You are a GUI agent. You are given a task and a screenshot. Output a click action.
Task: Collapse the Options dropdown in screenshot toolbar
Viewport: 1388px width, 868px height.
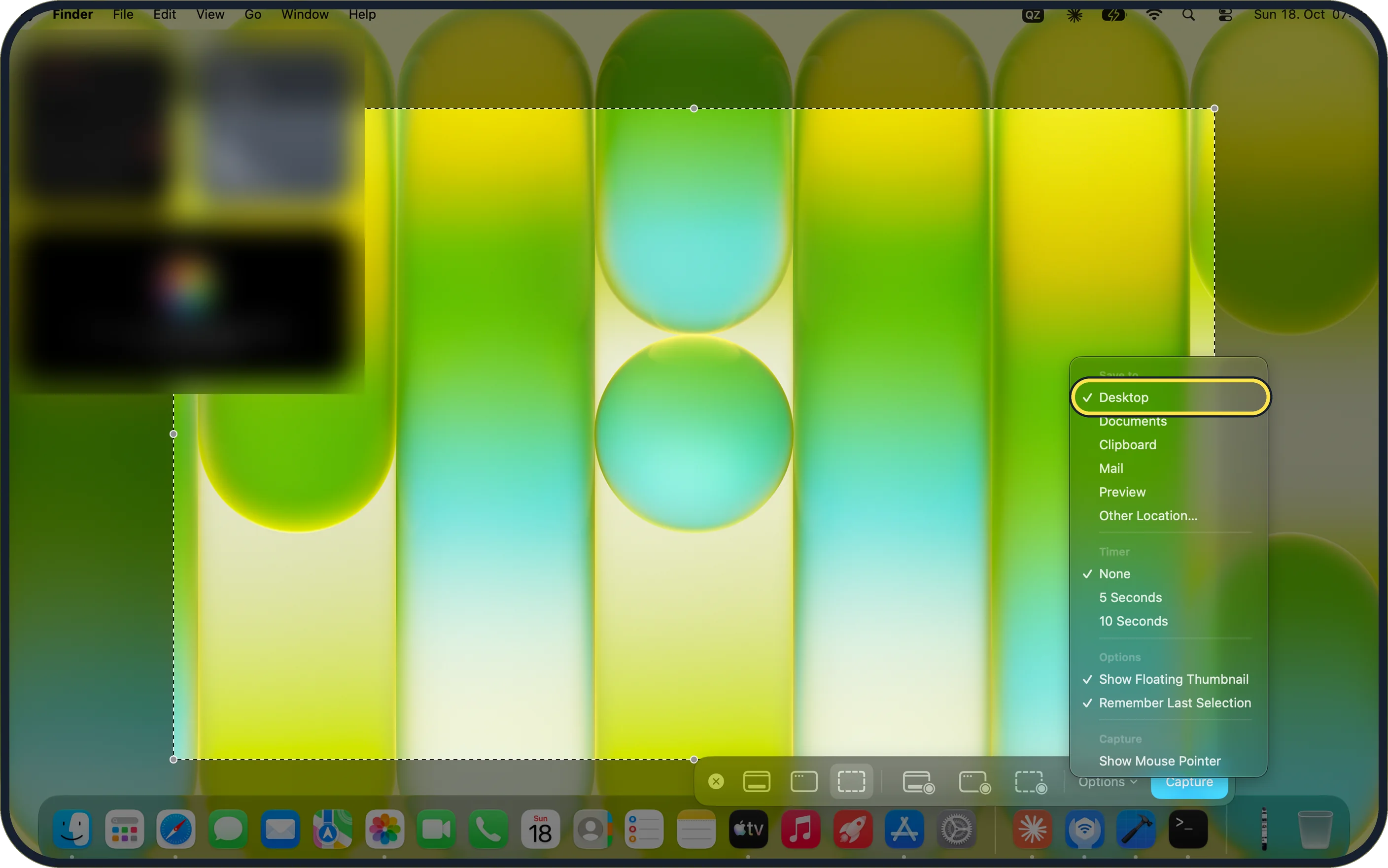[x=1107, y=782]
